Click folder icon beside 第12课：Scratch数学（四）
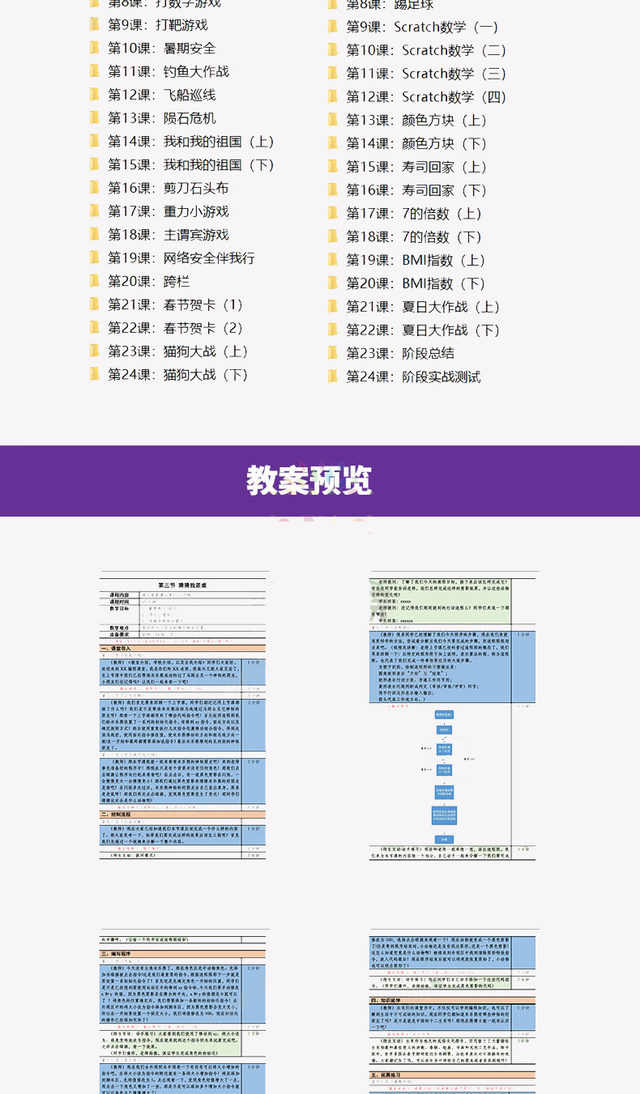This screenshot has width=640, height=1094. pos(333,97)
